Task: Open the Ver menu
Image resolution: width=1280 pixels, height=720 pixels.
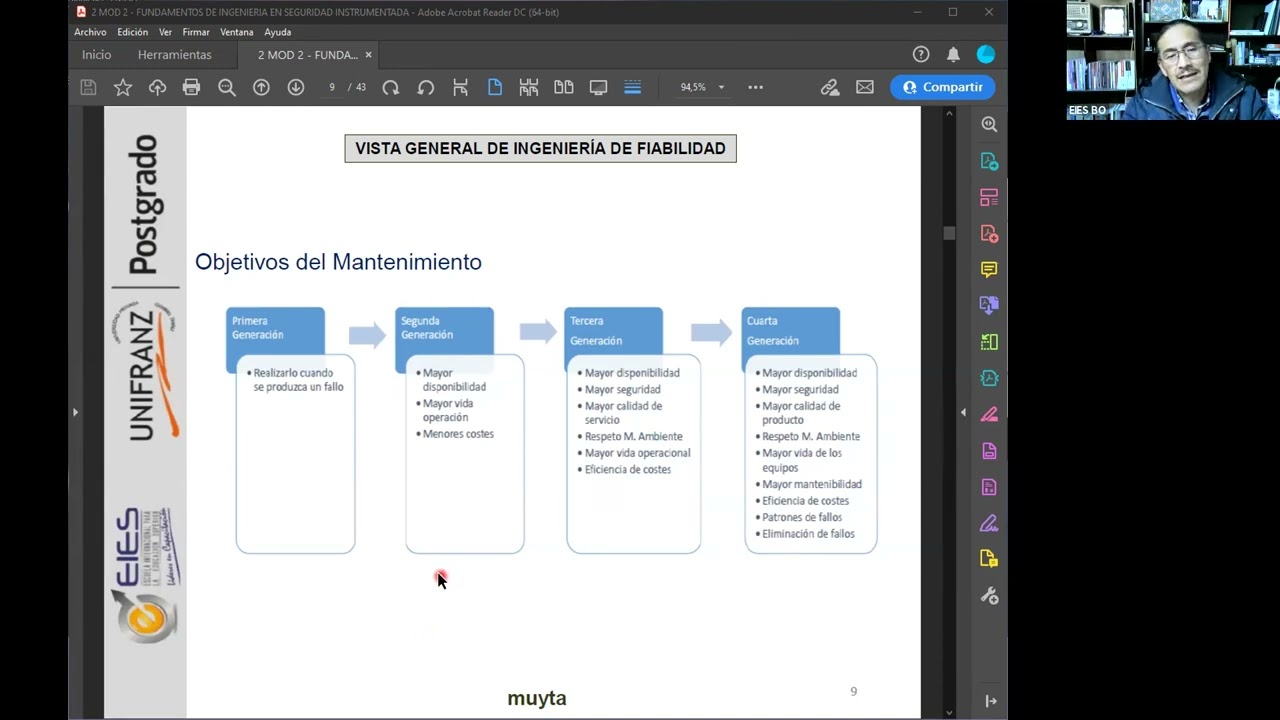Action: (x=165, y=32)
